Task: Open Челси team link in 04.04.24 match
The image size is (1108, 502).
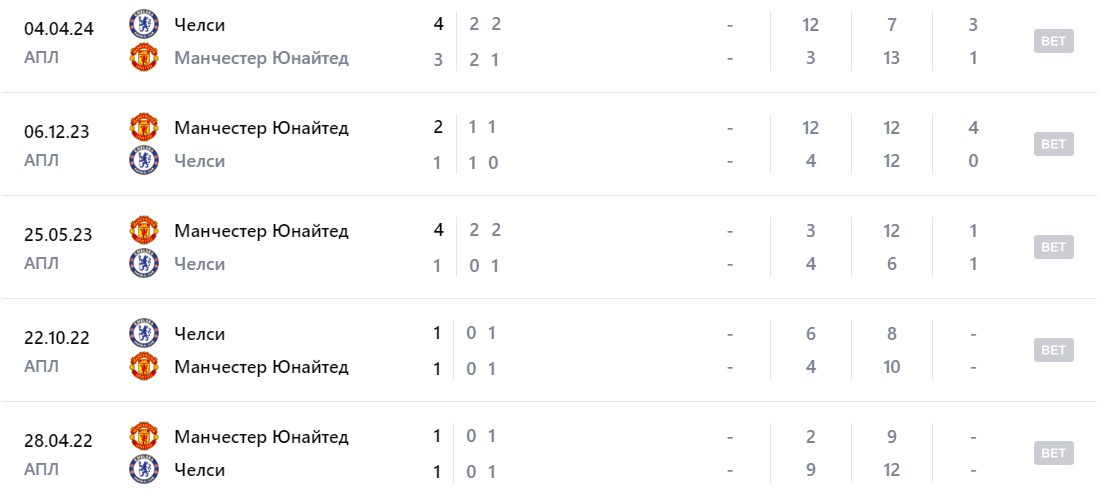Action: [x=199, y=25]
